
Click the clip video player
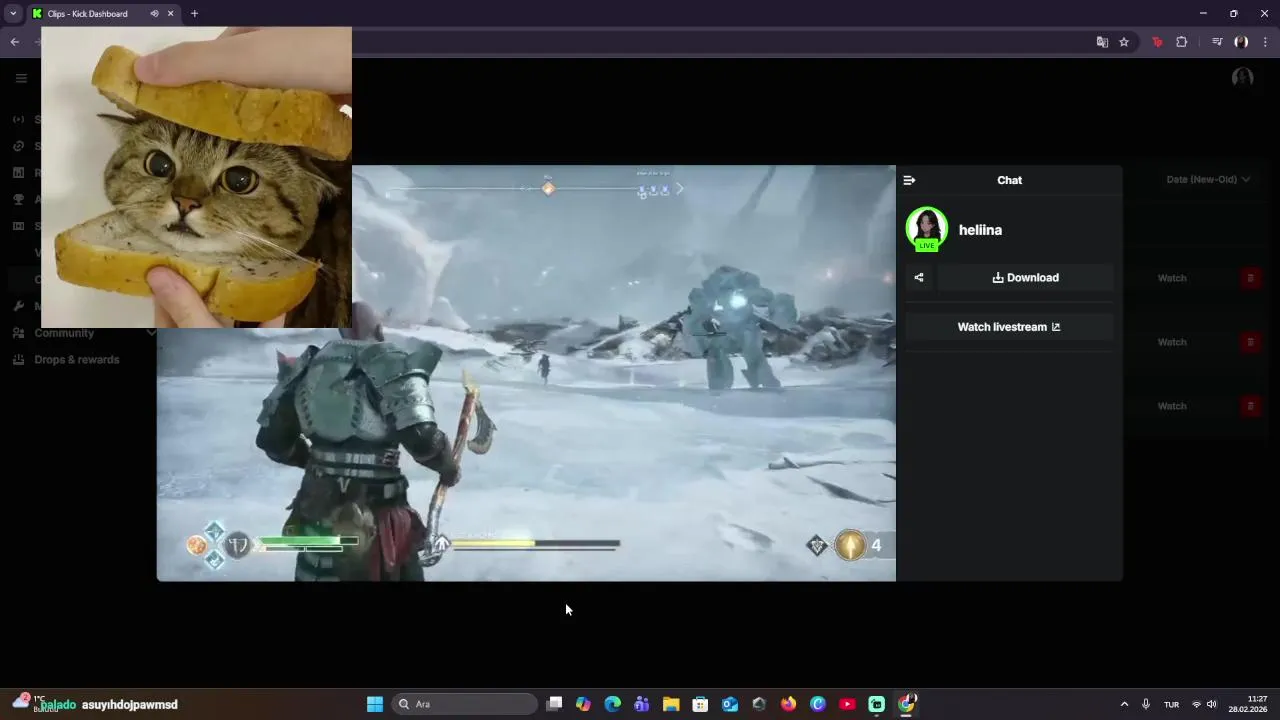click(x=526, y=373)
